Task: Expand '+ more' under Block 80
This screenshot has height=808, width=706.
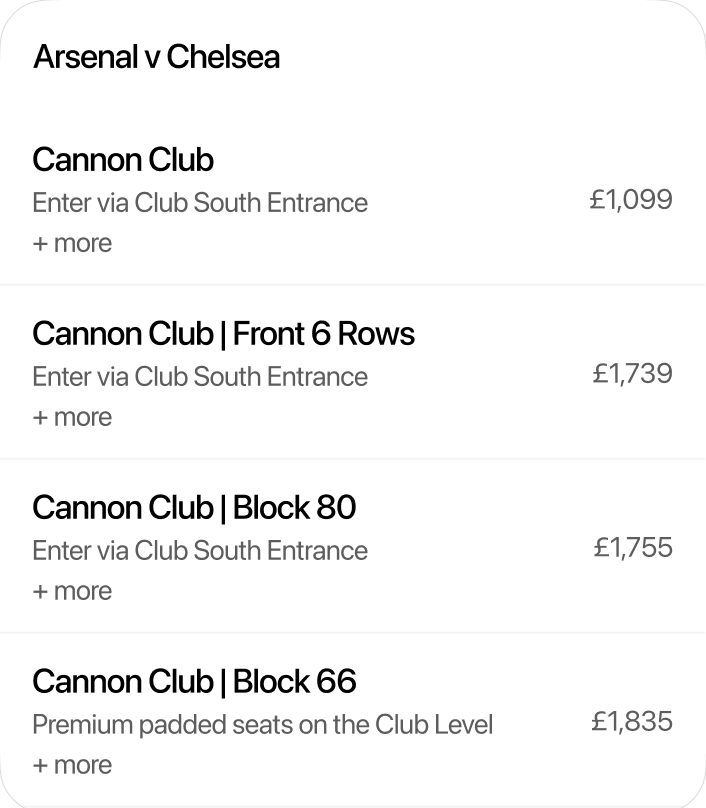Action: click(72, 591)
